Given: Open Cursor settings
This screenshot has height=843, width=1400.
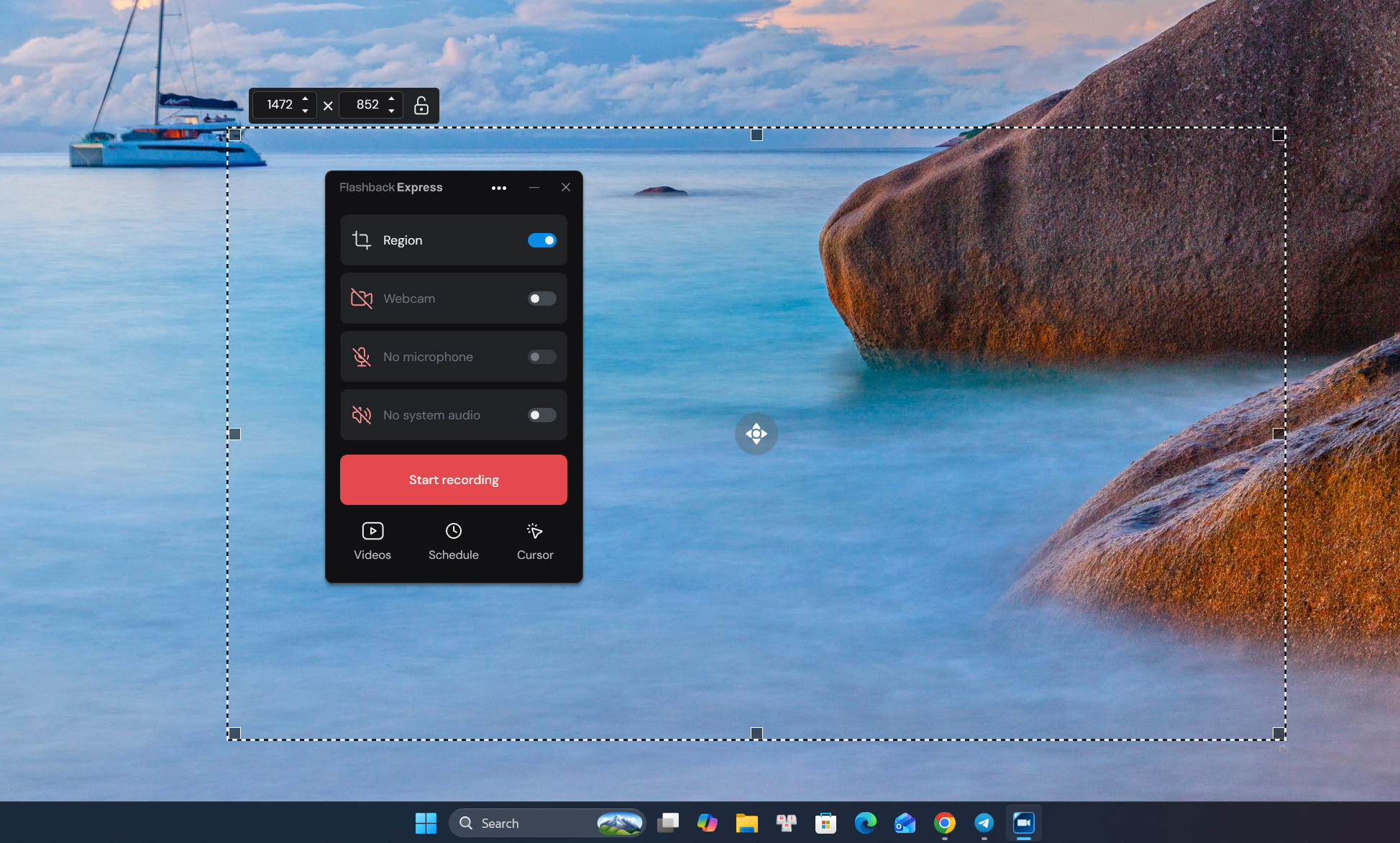Looking at the screenshot, I should coord(535,541).
